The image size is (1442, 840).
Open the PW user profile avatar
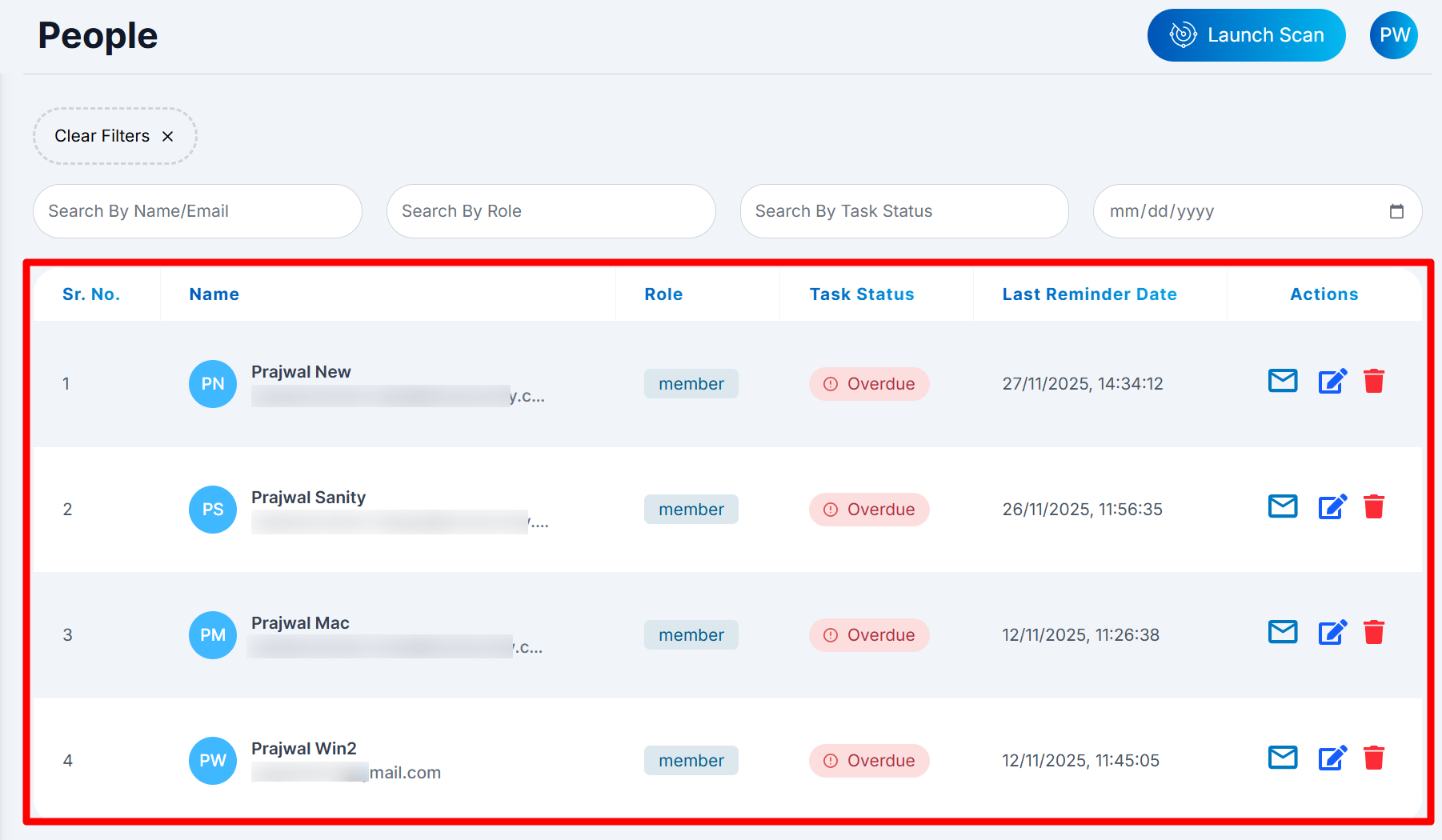tap(1394, 35)
